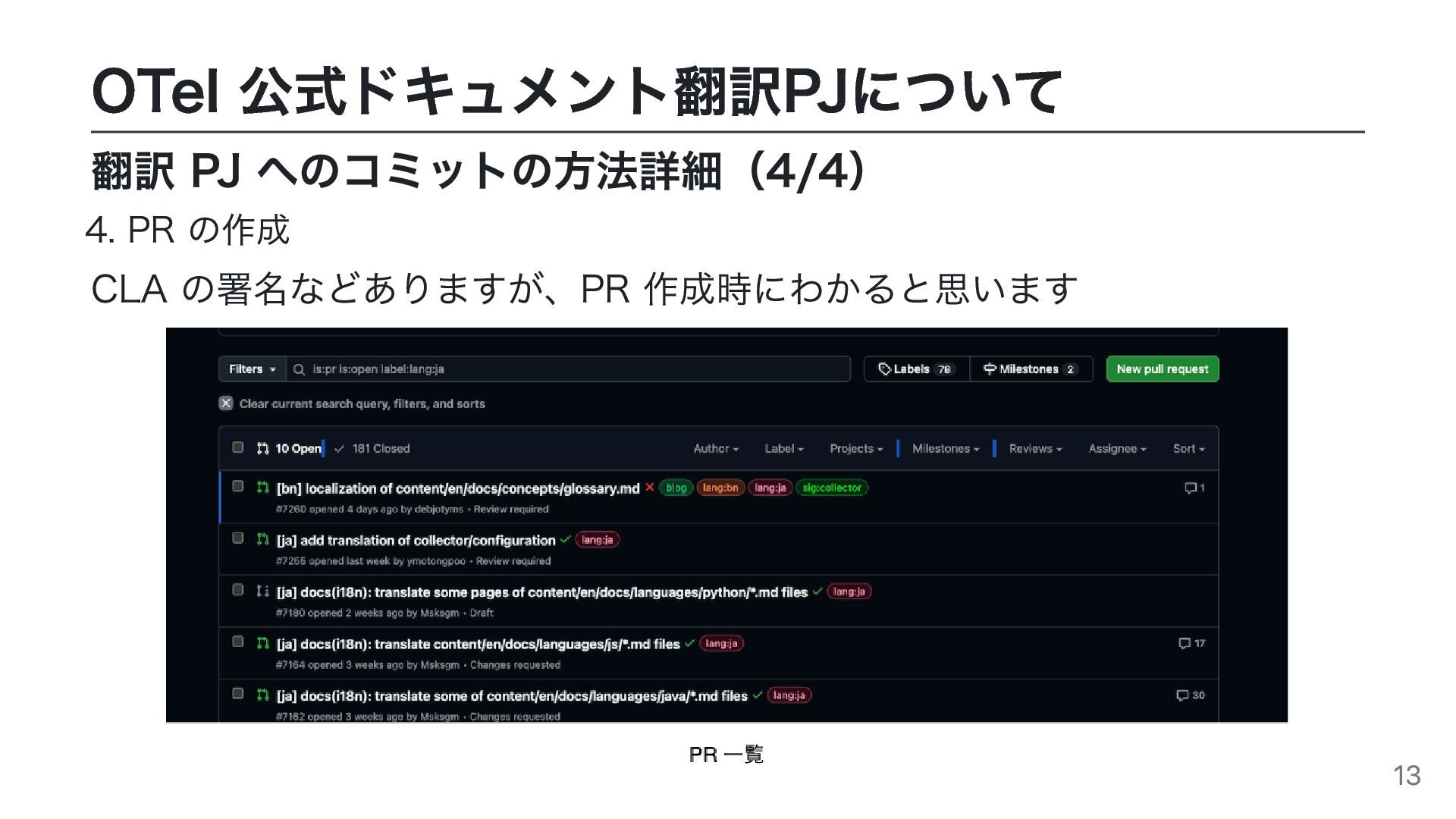1456x819 pixels.
Task: Click the open PR icon on js files row
Action: point(262,642)
